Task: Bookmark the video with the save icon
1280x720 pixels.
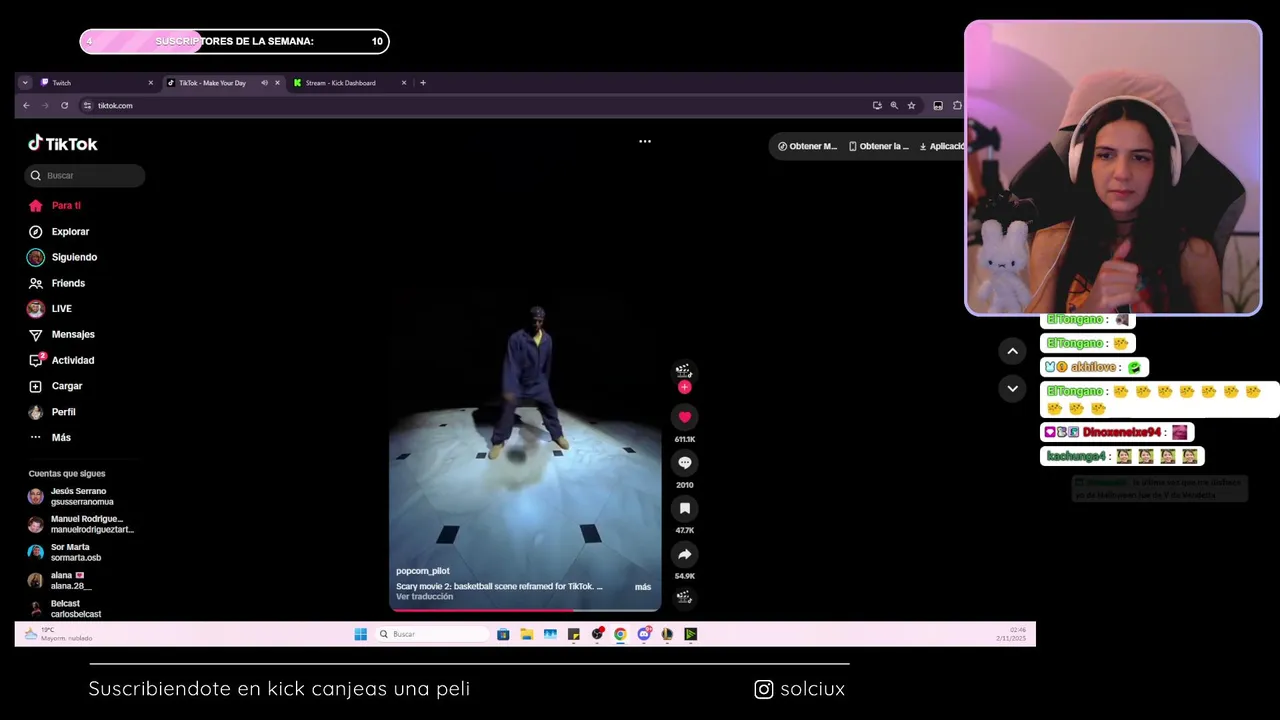Action: point(684,508)
